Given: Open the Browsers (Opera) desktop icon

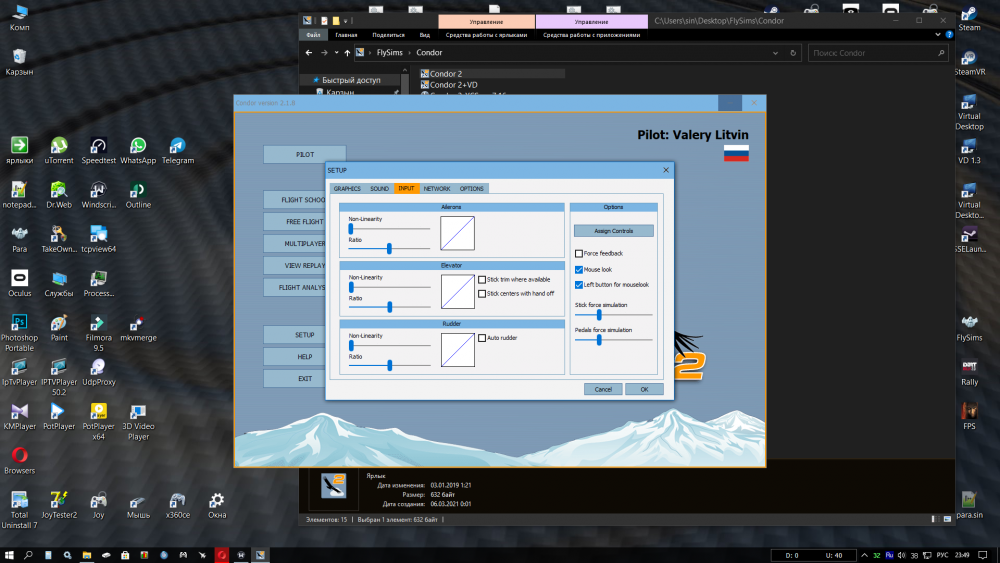Looking at the screenshot, I should 19,460.
